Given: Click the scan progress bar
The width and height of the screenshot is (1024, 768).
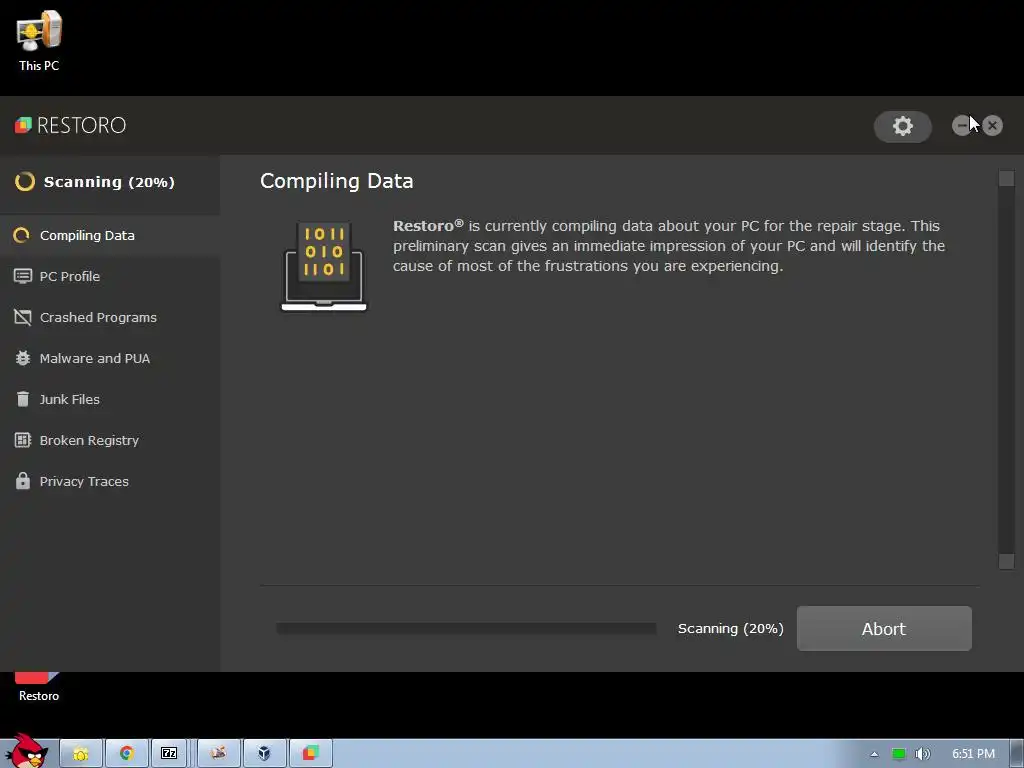Looking at the screenshot, I should click(466, 628).
